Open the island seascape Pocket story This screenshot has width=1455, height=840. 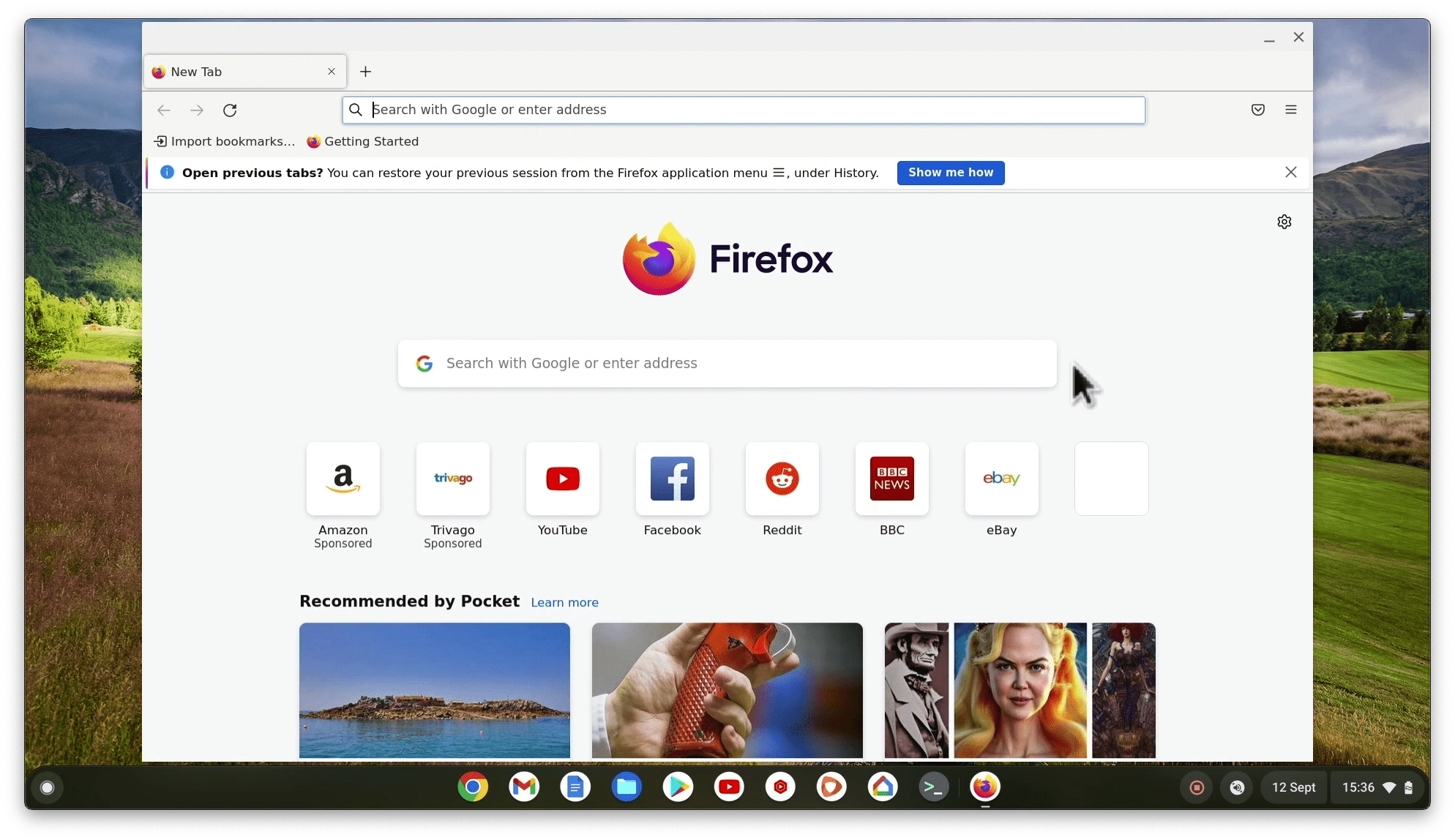(435, 690)
